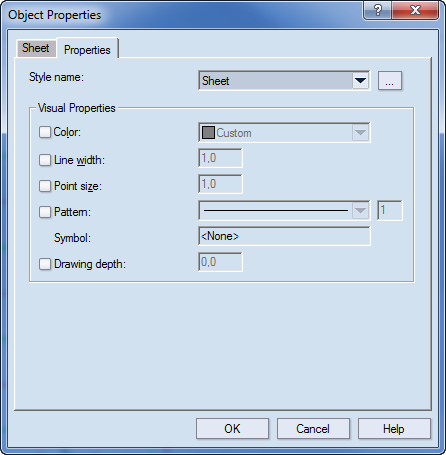Expand the Style name dropdown arrow
This screenshot has height=455, width=446.
pyautogui.click(x=360, y=81)
